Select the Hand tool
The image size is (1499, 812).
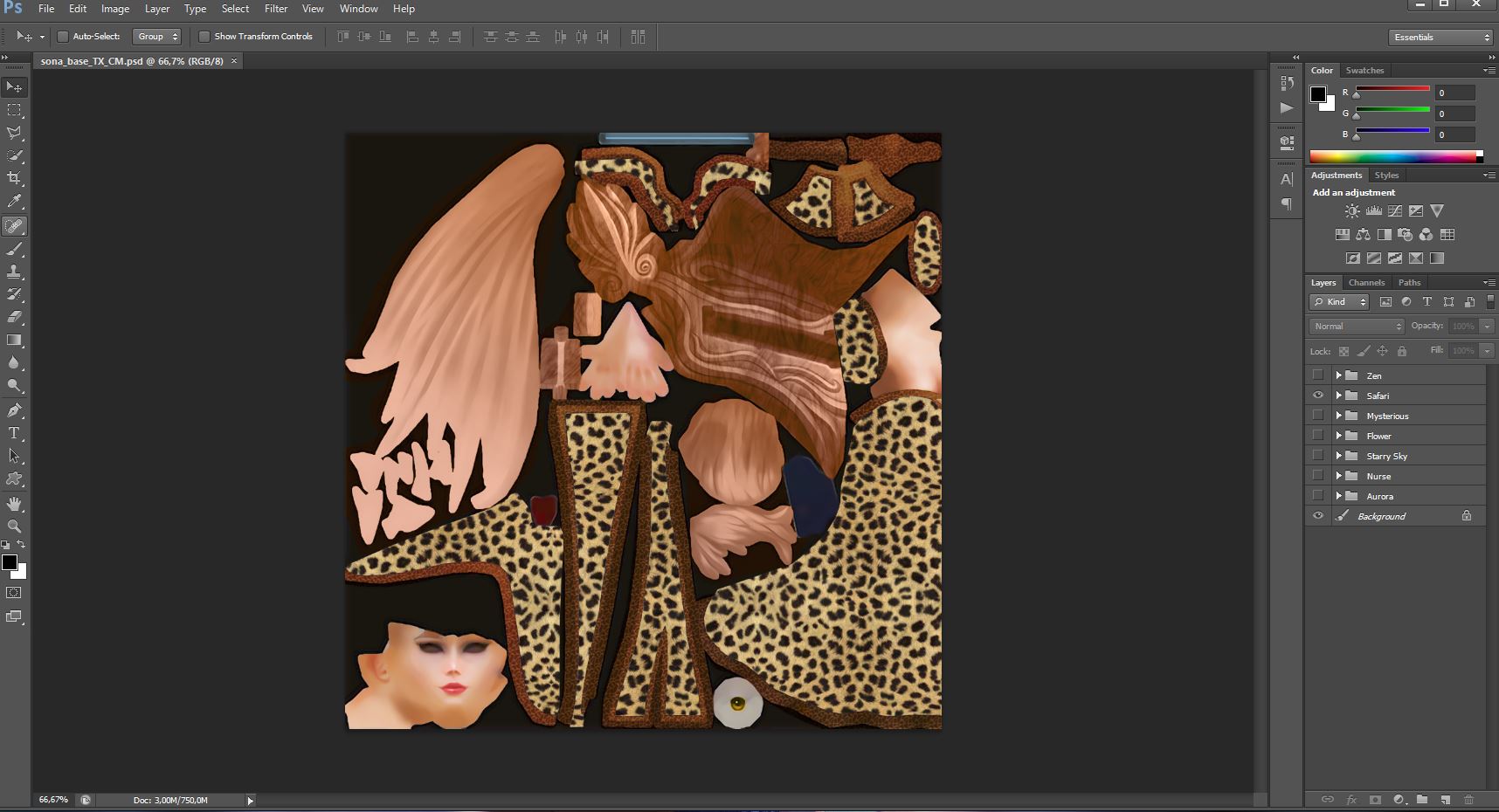[14, 504]
